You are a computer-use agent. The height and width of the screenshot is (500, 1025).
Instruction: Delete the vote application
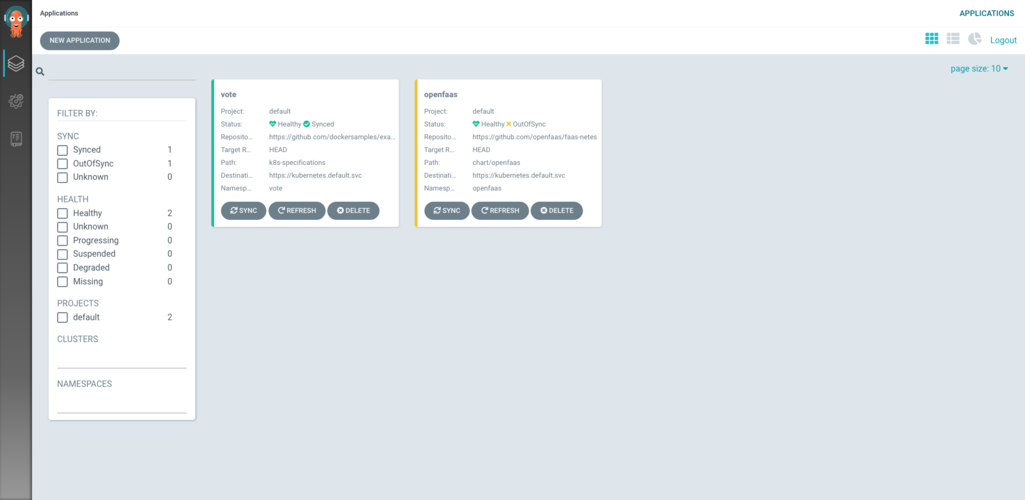pos(353,210)
